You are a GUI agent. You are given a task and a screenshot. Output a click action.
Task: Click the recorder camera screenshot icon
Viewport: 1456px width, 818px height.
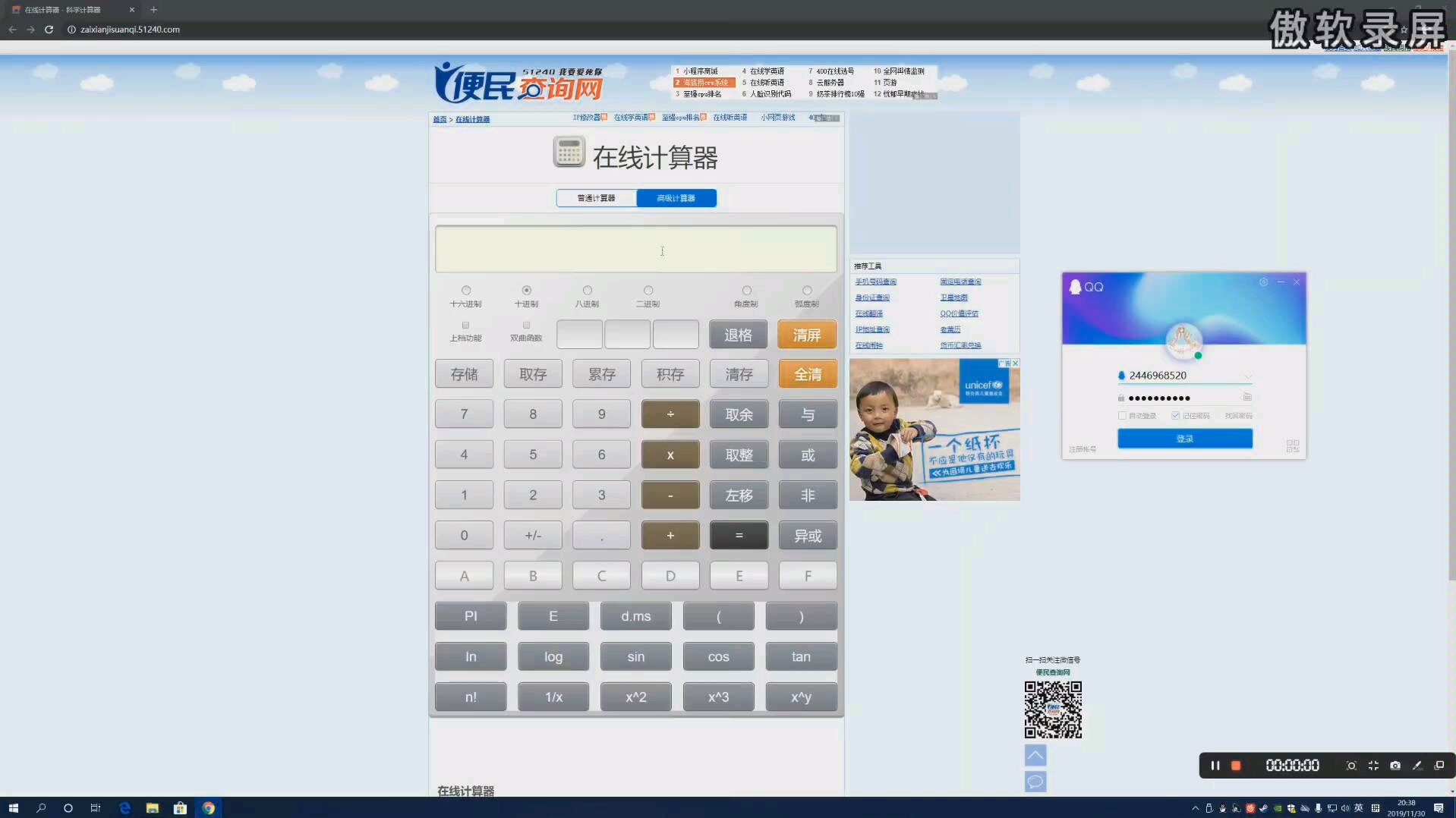pyautogui.click(x=1395, y=766)
